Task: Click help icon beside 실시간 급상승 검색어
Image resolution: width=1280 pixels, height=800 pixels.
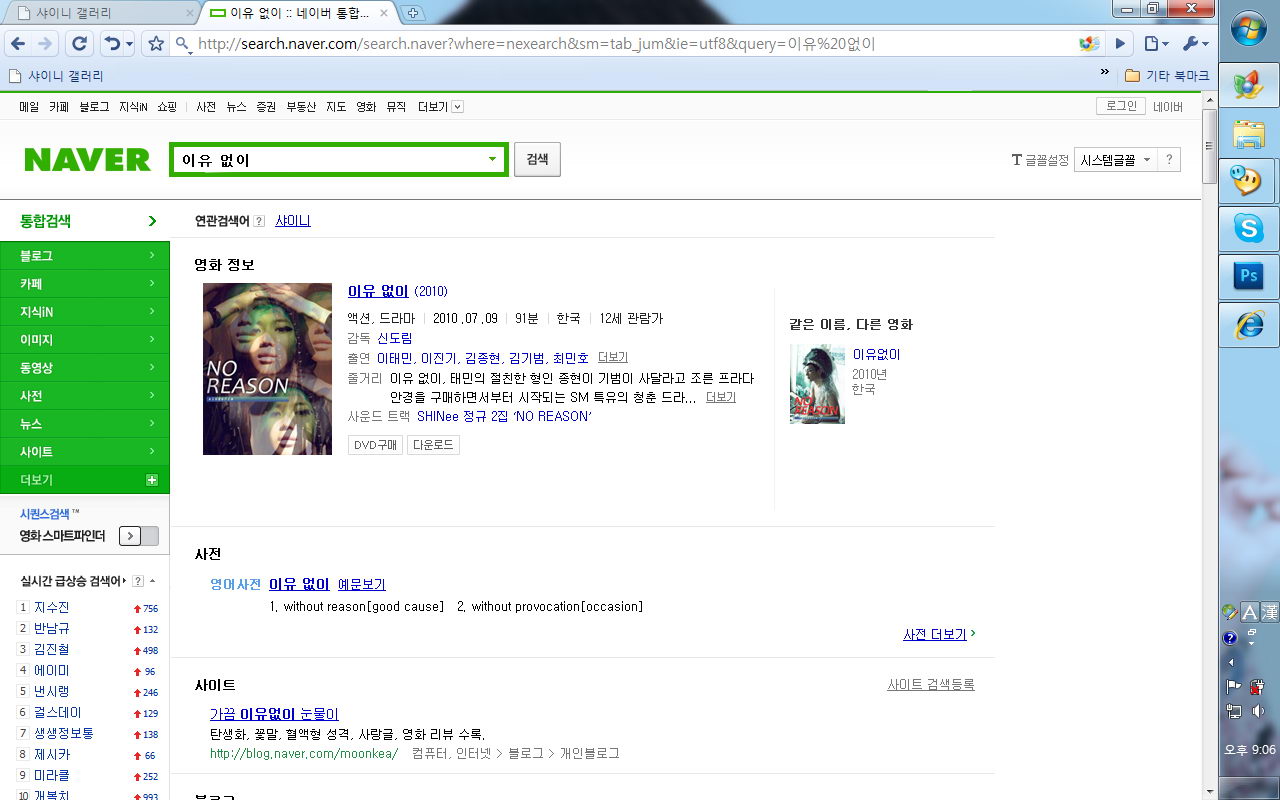Action: pyautogui.click(x=138, y=581)
